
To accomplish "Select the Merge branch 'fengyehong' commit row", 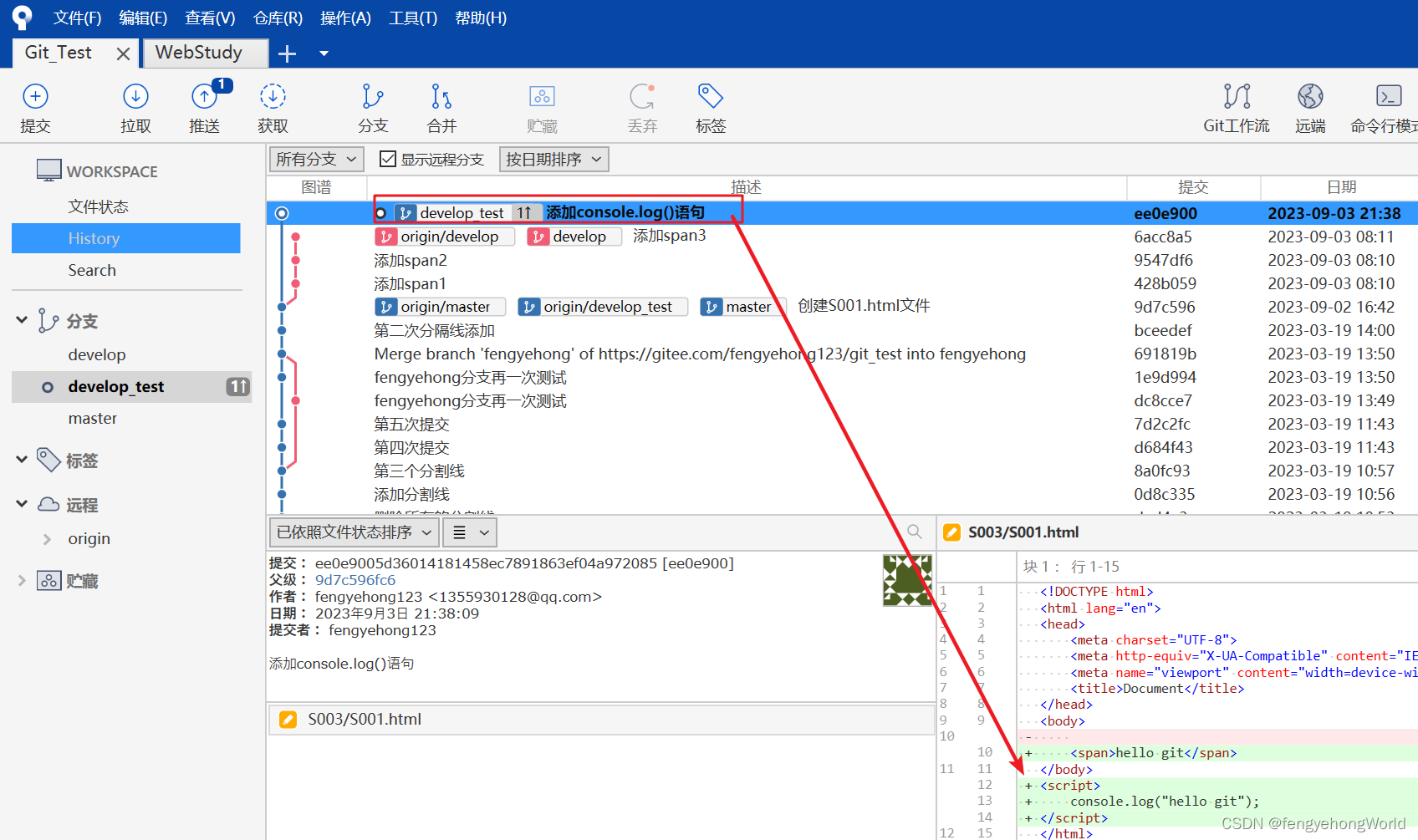I will 842,354.
